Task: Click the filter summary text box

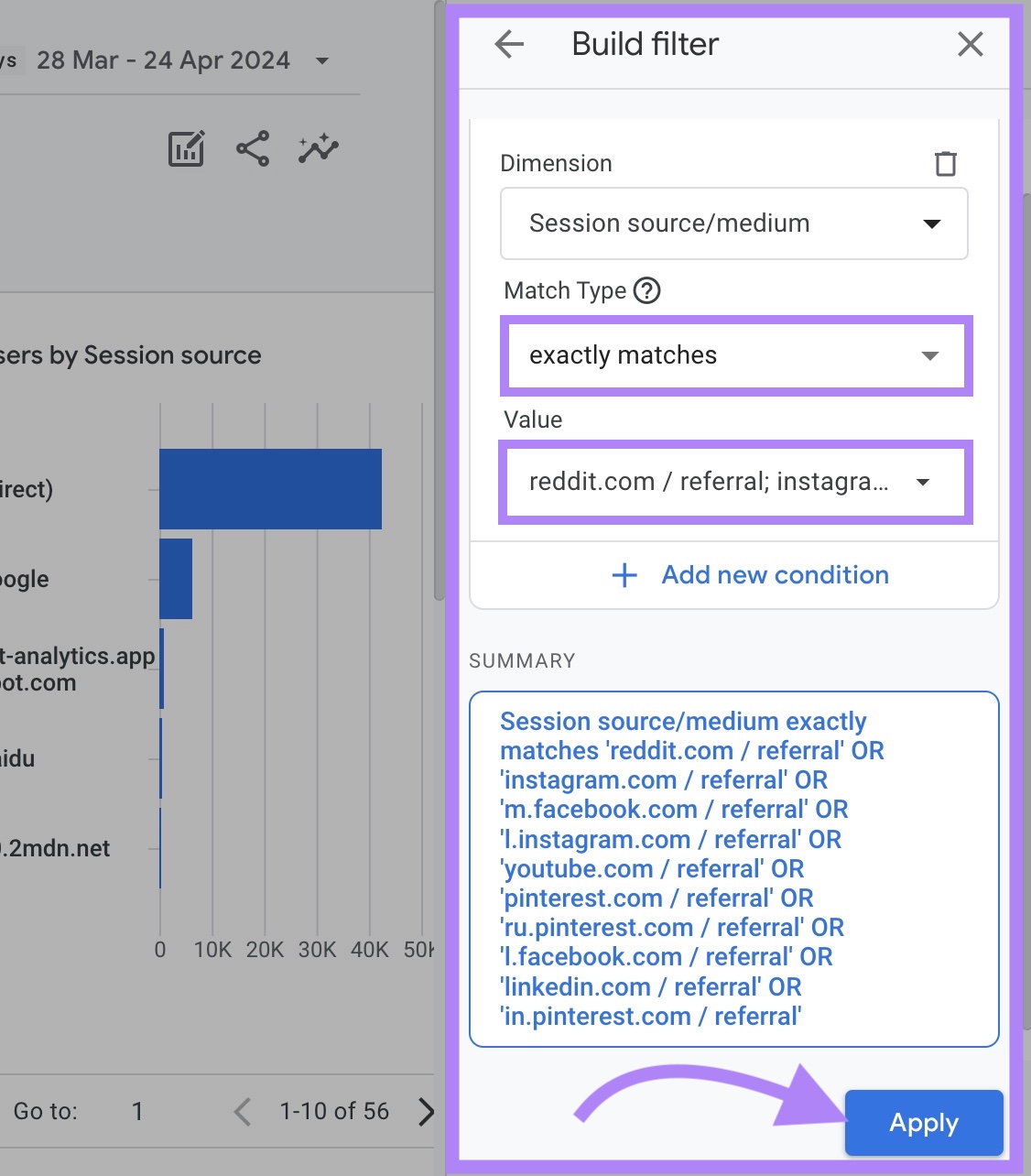Action: tap(733, 868)
